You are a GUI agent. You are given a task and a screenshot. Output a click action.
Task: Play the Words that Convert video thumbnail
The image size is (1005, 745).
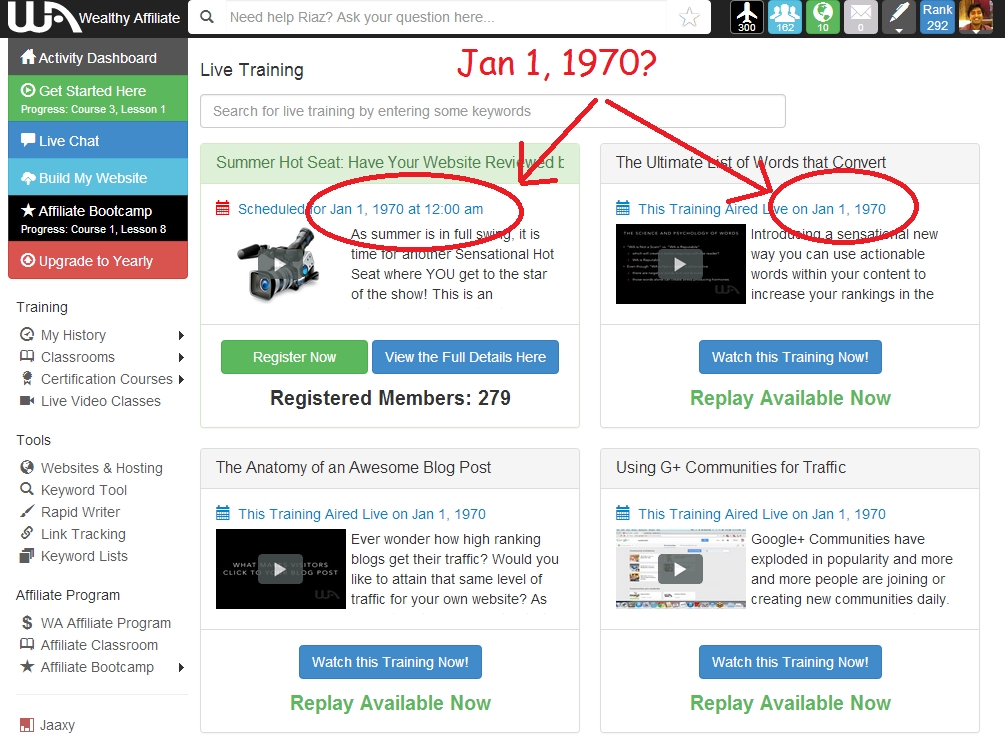click(x=681, y=264)
